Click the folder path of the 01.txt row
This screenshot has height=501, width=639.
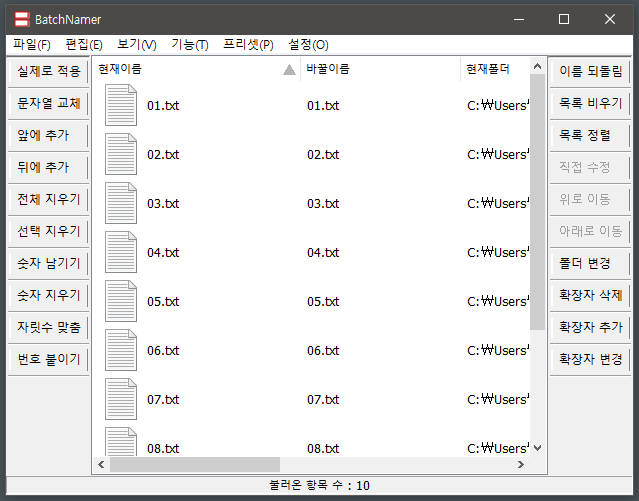pyautogui.click(x=498, y=105)
